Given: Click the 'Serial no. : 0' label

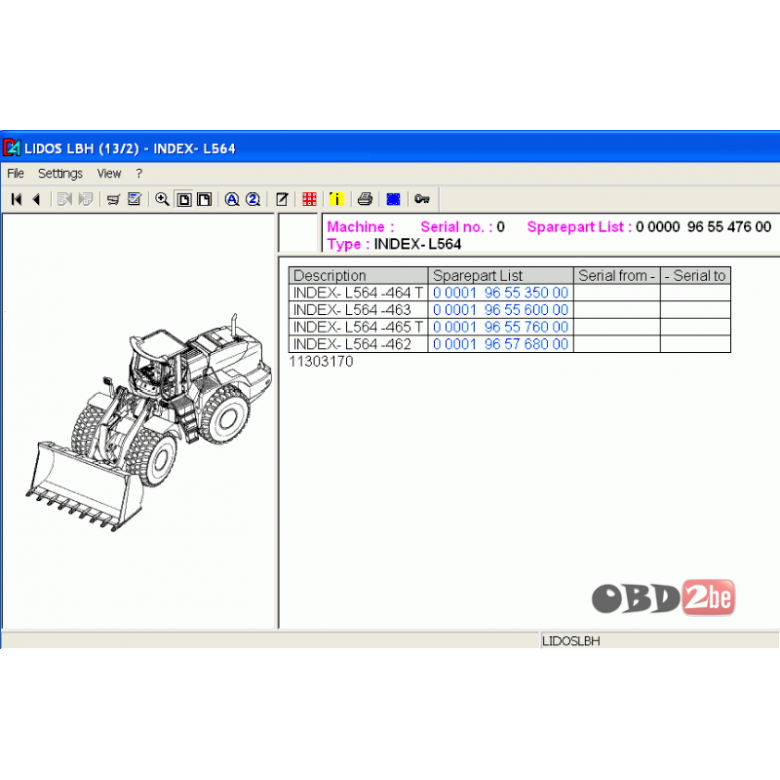Looking at the screenshot, I should tap(463, 227).
